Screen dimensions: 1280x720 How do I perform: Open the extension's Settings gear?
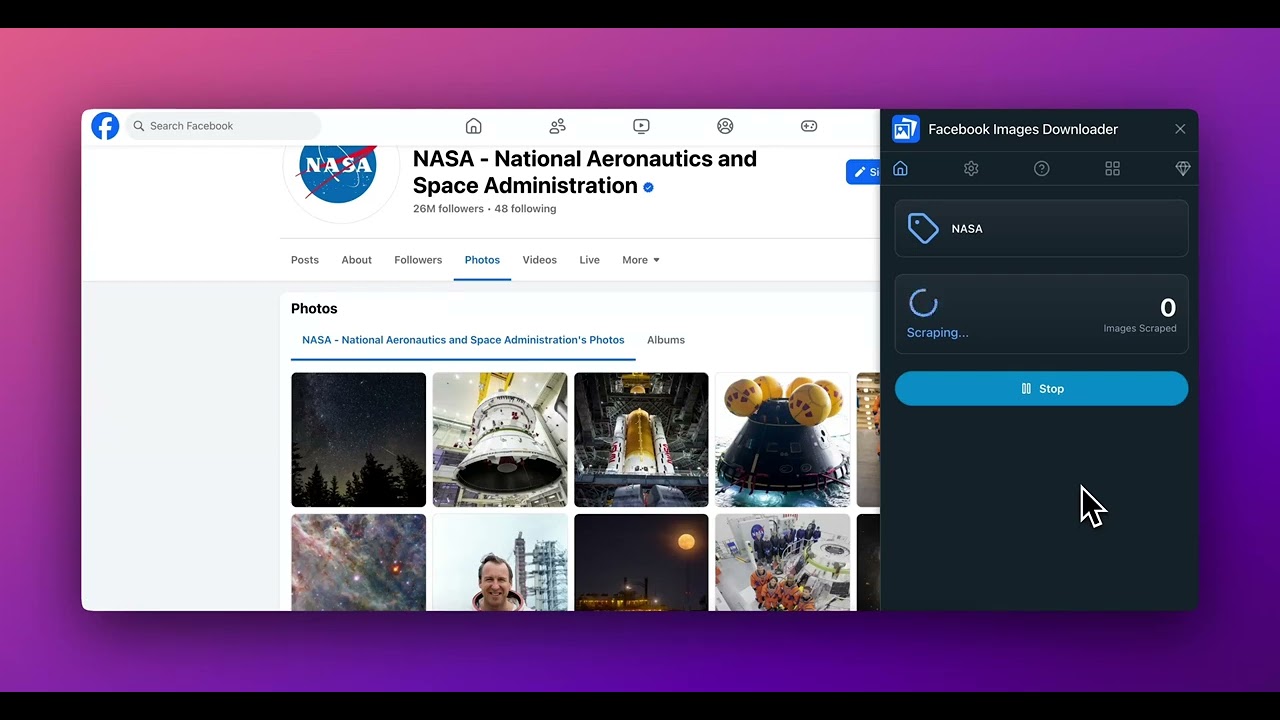(x=971, y=169)
